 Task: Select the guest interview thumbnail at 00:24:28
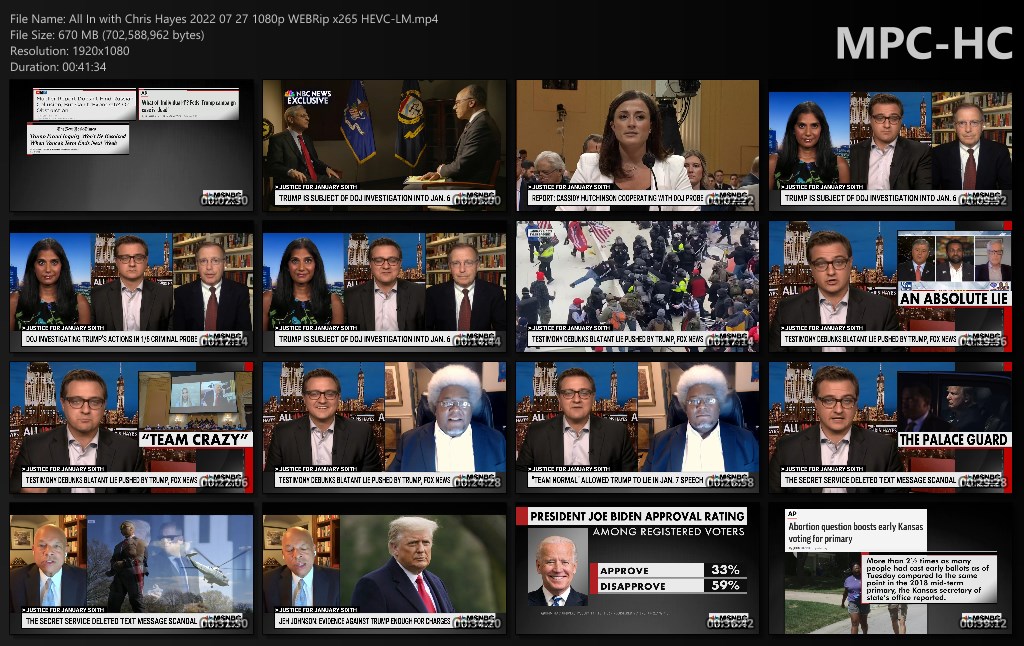click(384, 427)
